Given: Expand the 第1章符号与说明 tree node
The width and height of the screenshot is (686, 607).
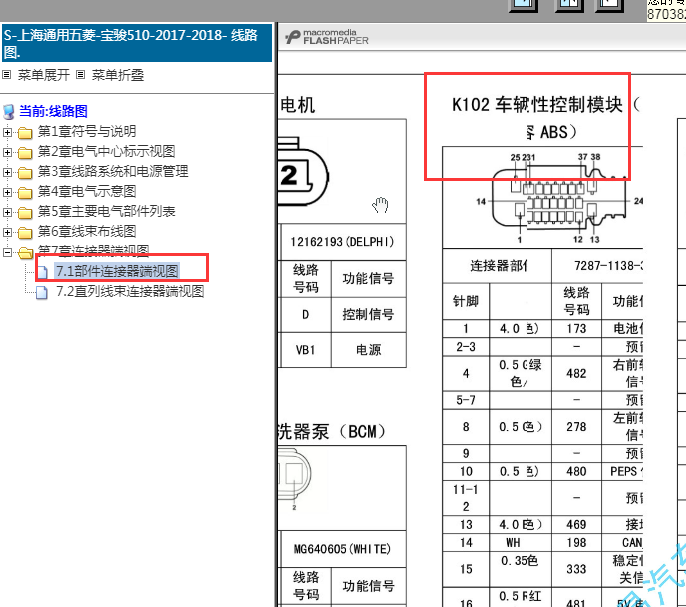Looking at the screenshot, I should 7,132.
